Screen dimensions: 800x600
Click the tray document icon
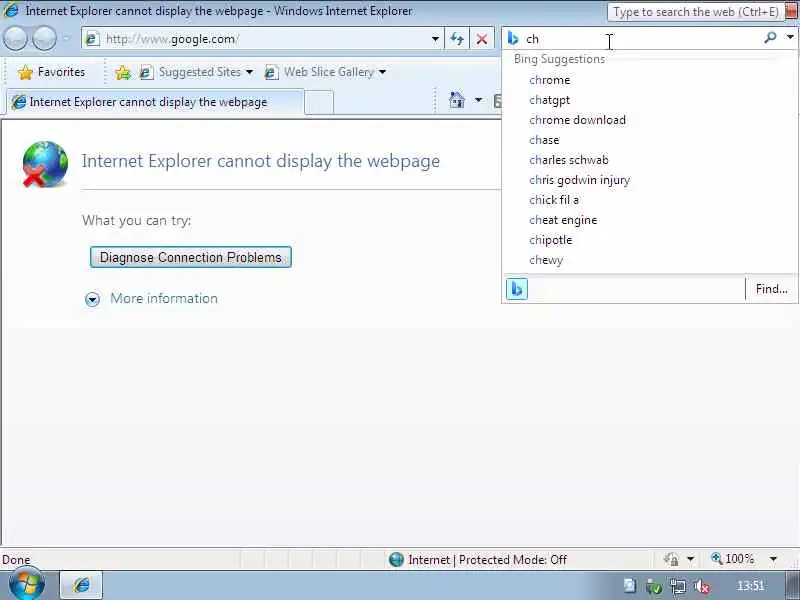[630, 586]
